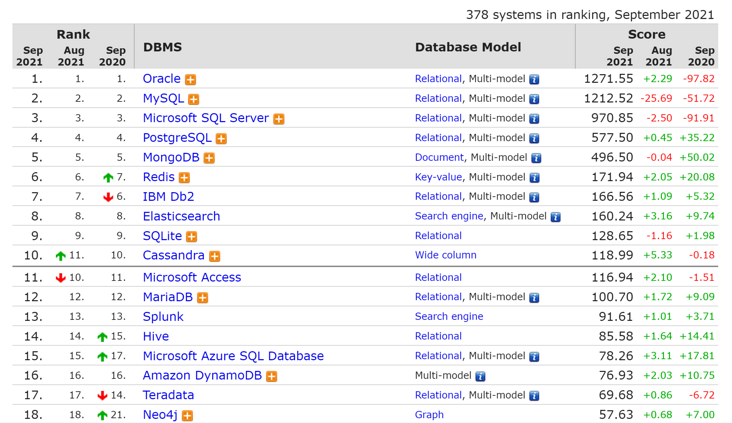Click the blue info icon in Oracle row
This screenshot has width=732, height=423.
click(x=534, y=79)
